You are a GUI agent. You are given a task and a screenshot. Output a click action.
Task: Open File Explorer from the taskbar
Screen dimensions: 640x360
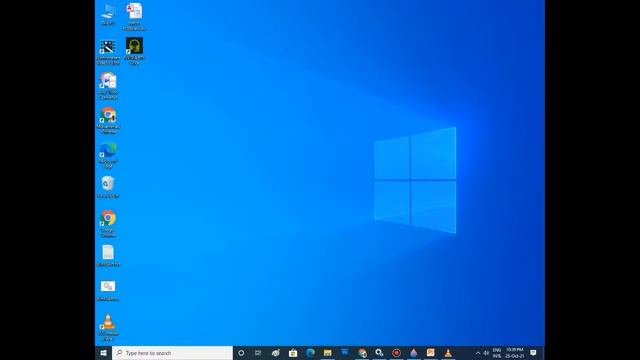[327, 353]
